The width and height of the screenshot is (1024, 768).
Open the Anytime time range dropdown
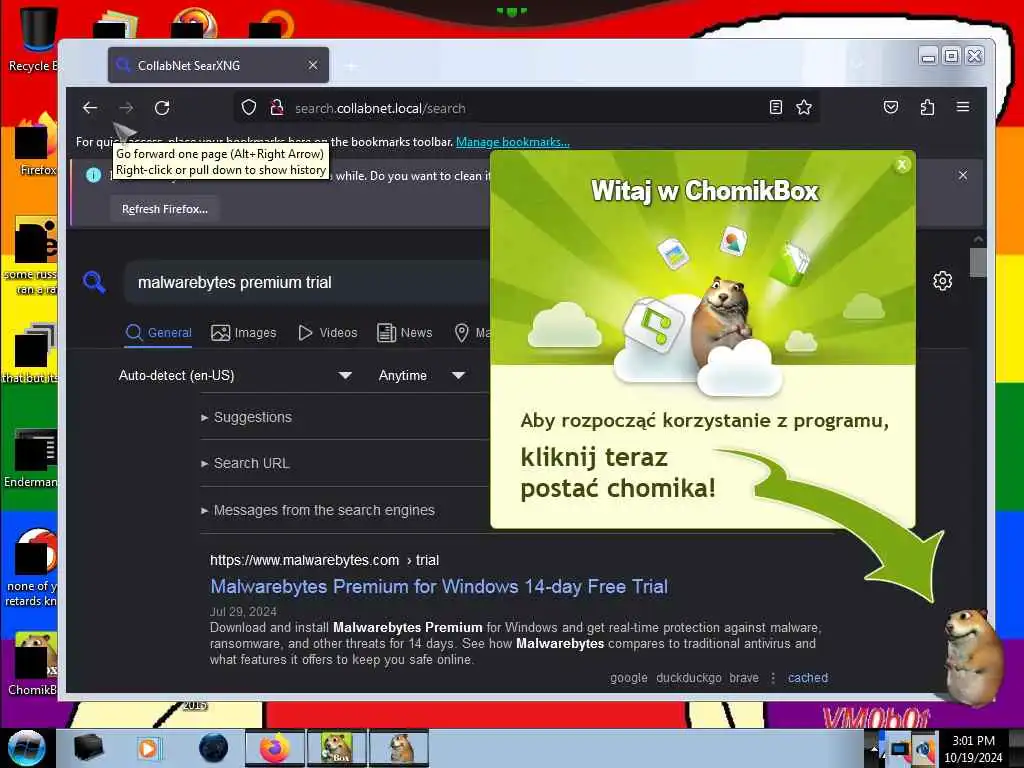pos(421,376)
